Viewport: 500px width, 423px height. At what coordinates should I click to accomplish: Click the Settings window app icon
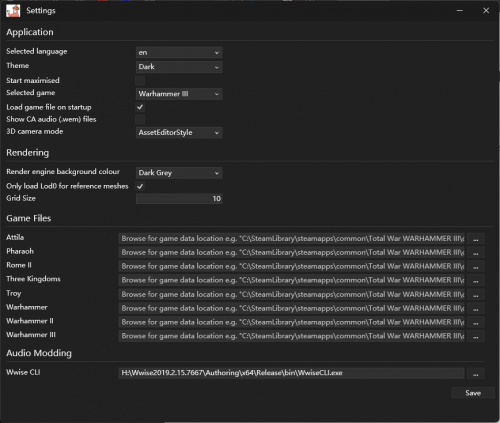[13, 11]
